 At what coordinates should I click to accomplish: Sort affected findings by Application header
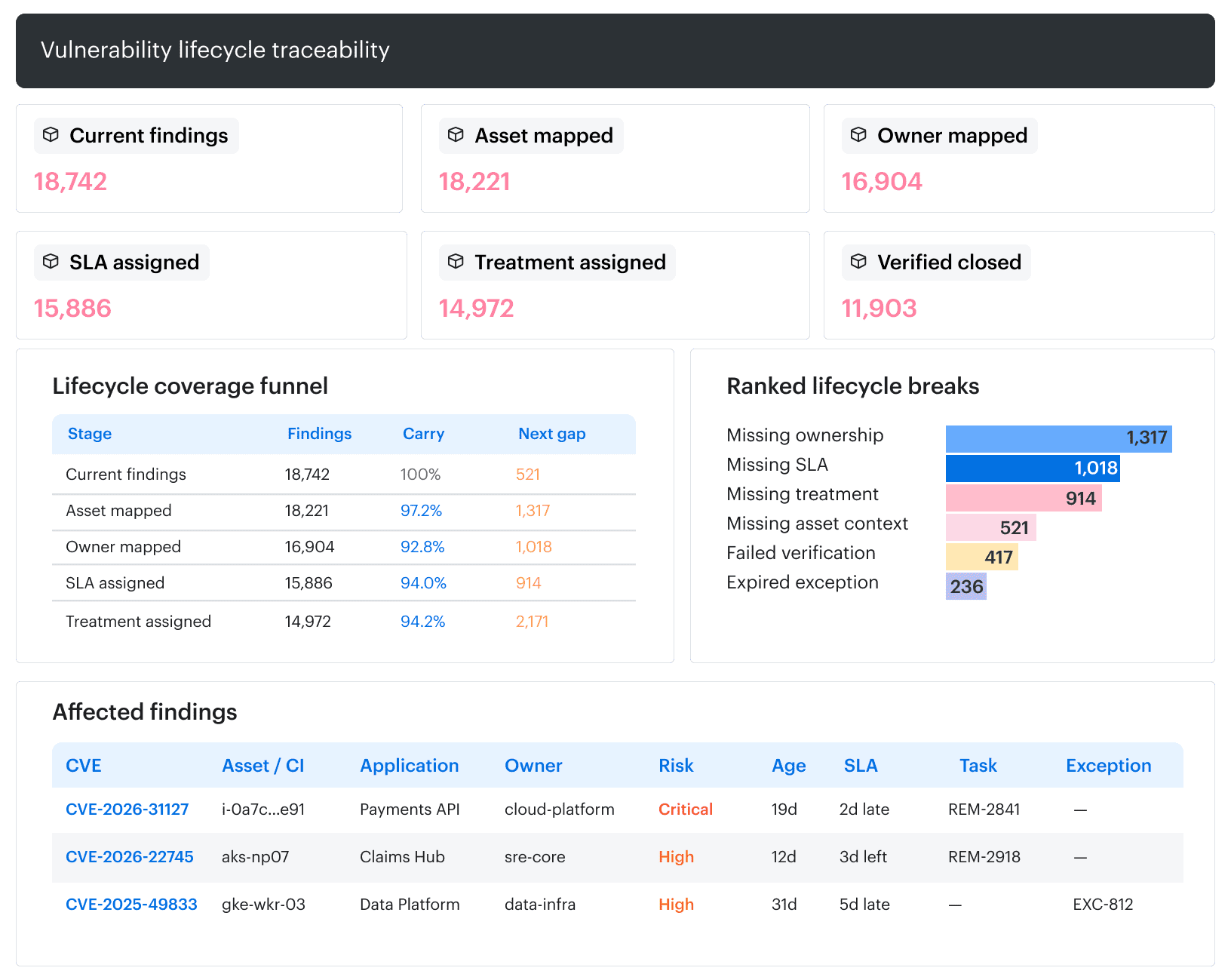410,766
